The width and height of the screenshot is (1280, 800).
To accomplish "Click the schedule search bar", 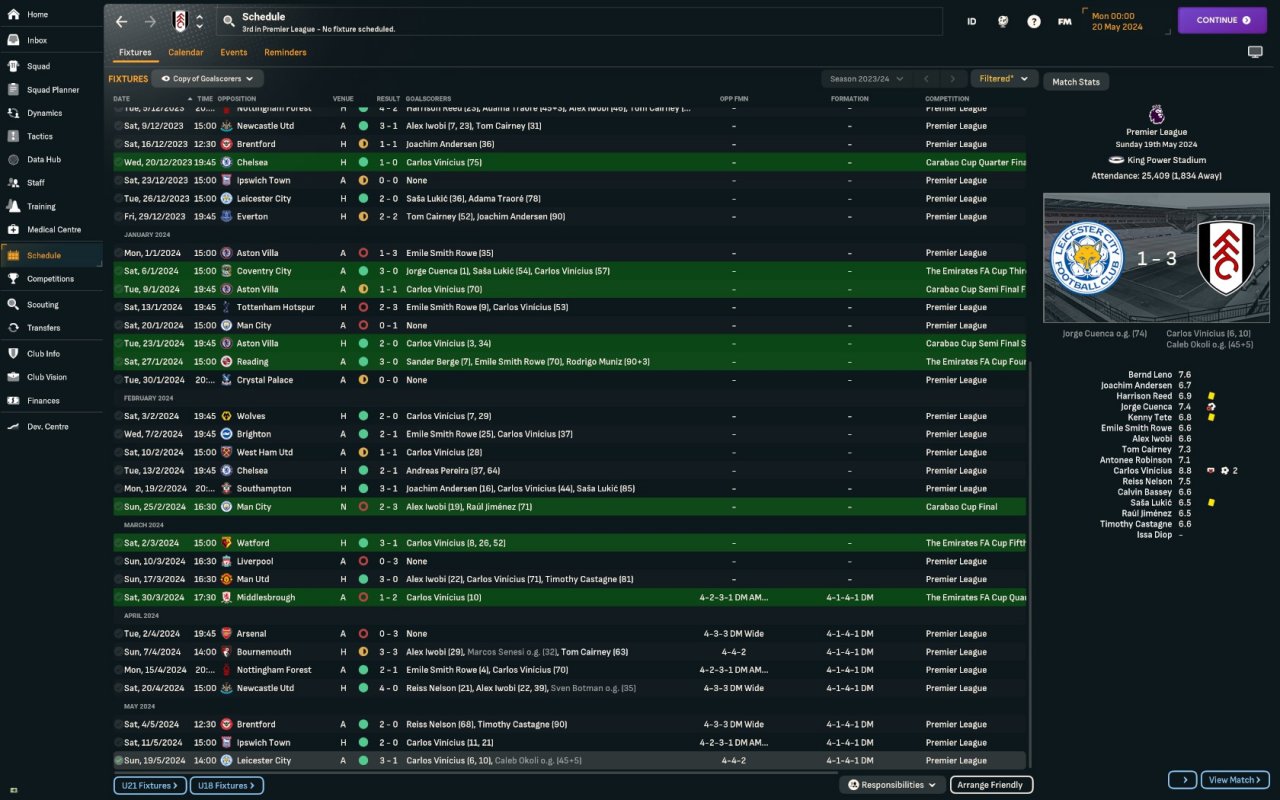I will (x=580, y=21).
